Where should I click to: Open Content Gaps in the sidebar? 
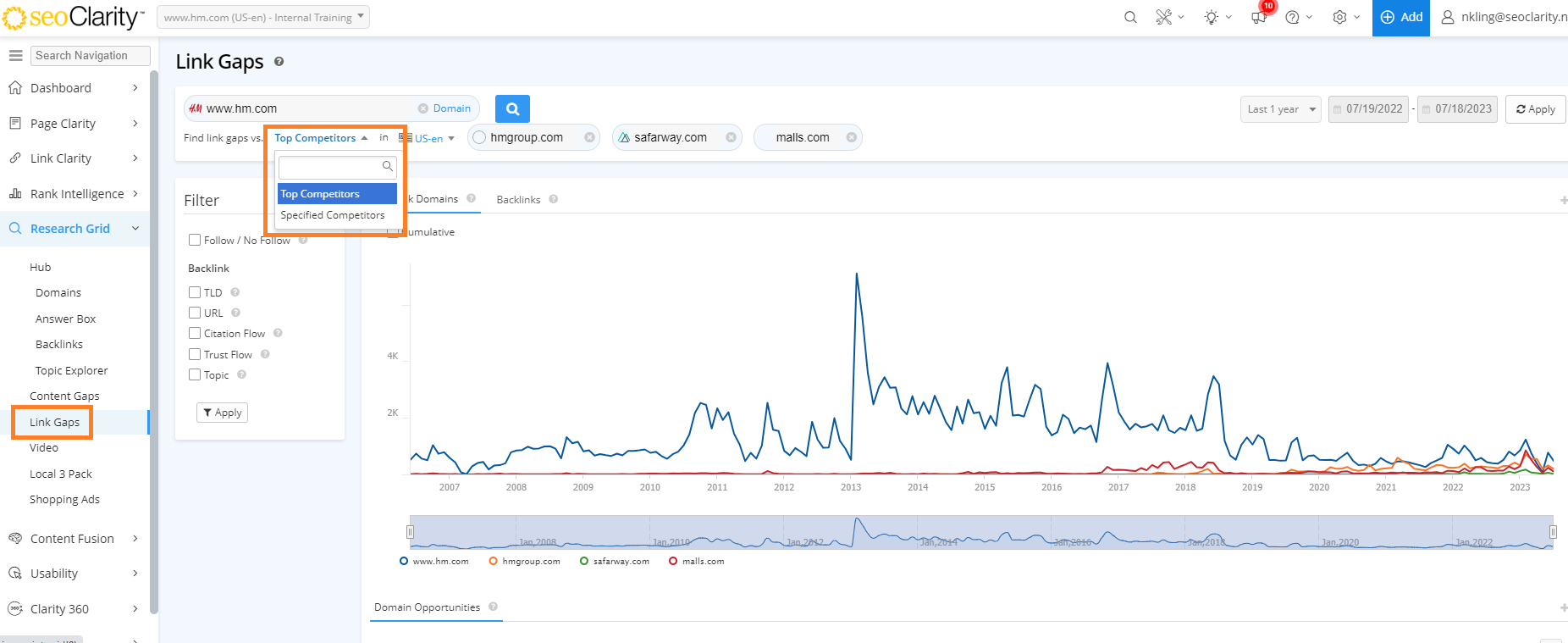pos(64,396)
